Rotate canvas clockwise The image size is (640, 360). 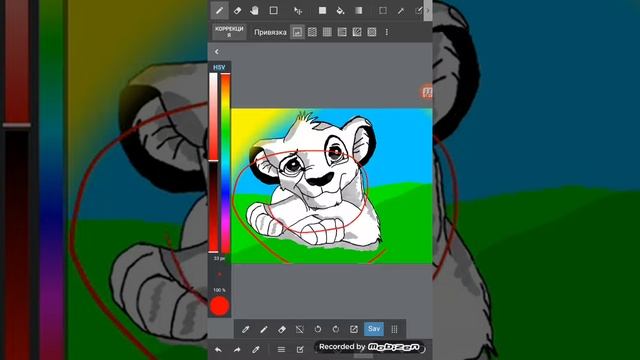pos(336,329)
